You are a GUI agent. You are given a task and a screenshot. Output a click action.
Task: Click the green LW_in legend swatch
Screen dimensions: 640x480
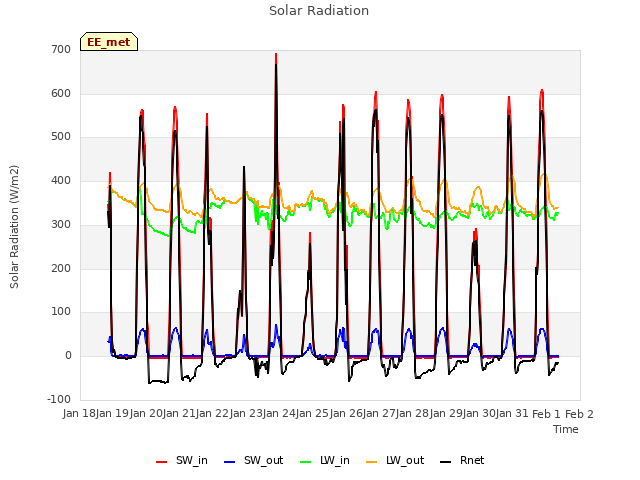(x=306, y=462)
